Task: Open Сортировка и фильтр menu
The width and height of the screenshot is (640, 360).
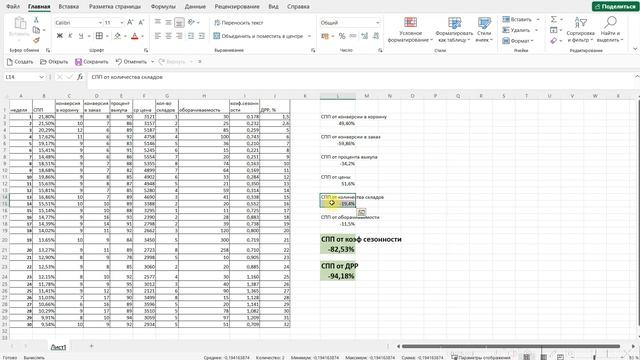Action: point(580,29)
